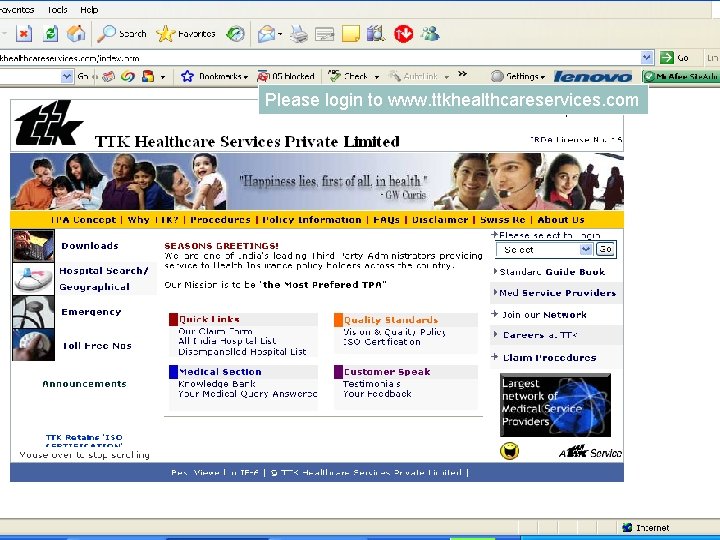This screenshot has height=540, width=720.
Task: Open the TPA Concept nav item
Action: [x=83, y=219]
